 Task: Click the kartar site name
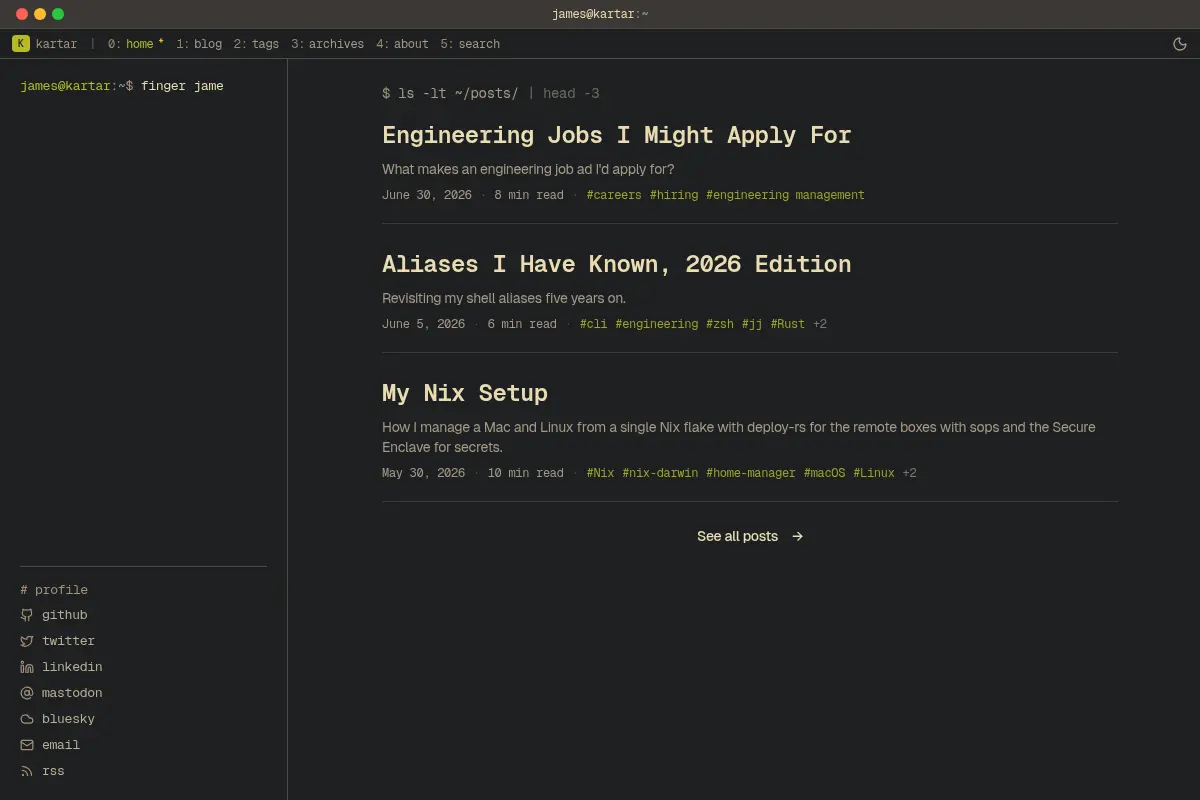click(x=56, y=44)
